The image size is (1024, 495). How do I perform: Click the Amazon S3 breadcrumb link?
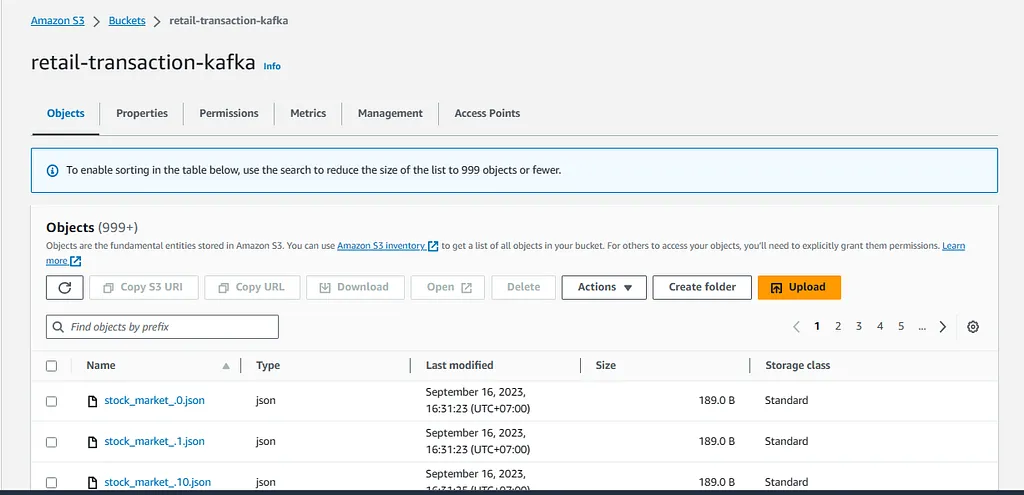(57, 20)
